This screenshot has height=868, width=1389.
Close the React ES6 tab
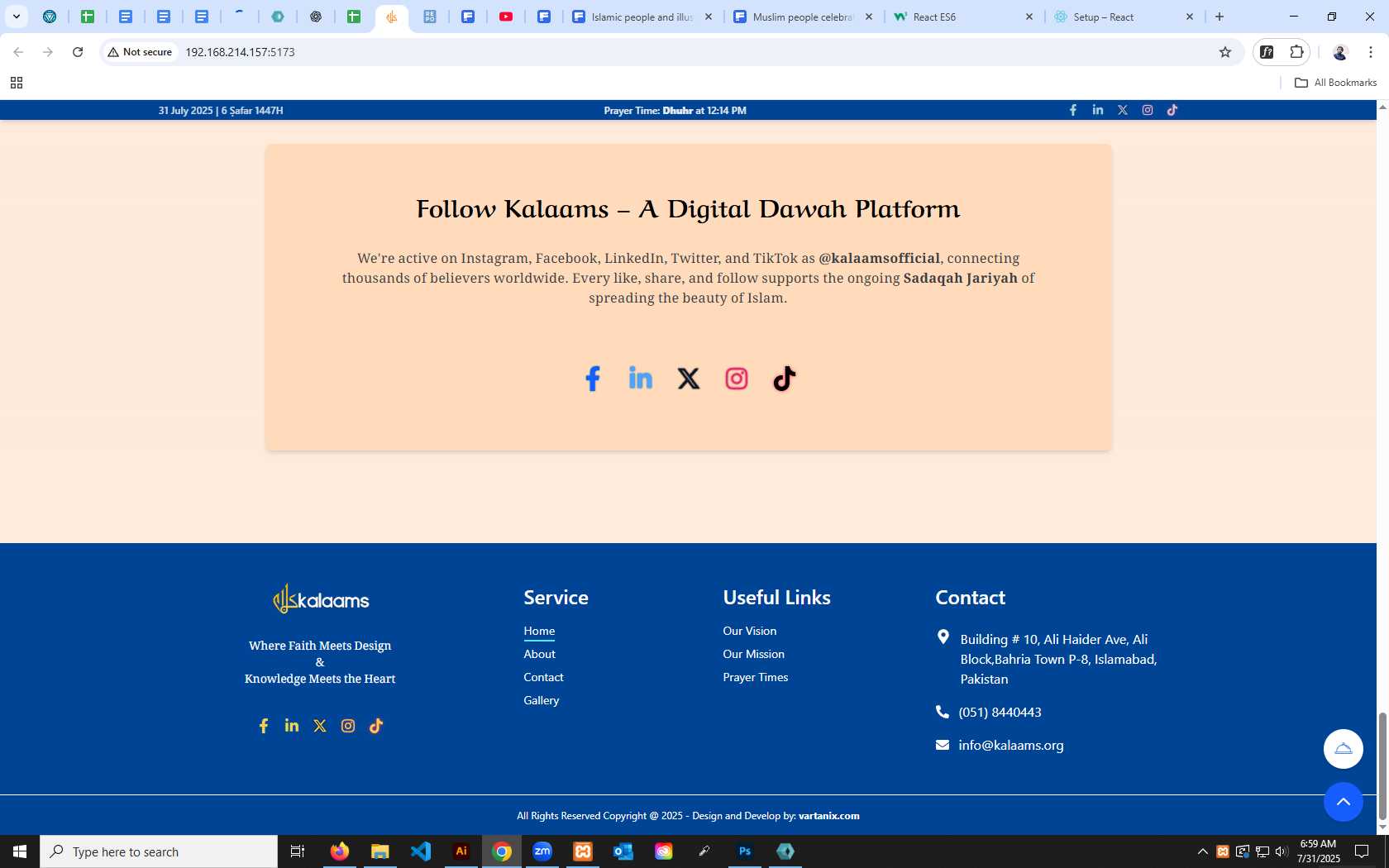tap(1029, 17)
